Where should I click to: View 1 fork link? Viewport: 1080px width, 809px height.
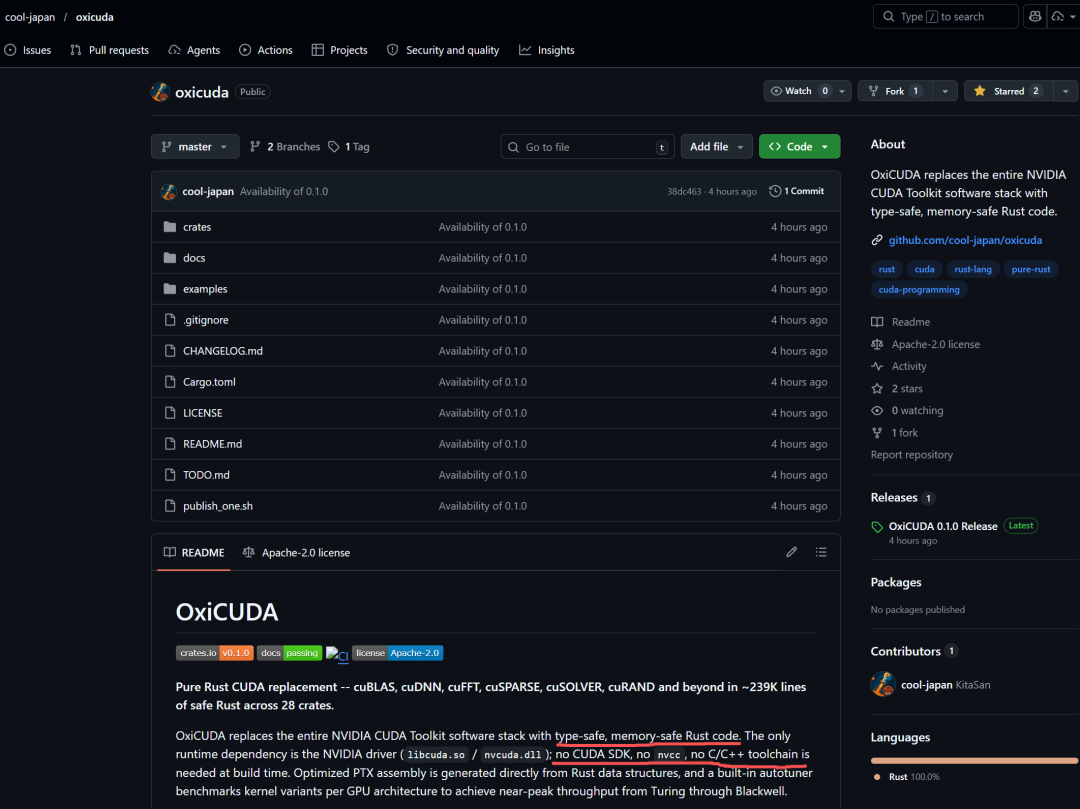pos(895,433)
